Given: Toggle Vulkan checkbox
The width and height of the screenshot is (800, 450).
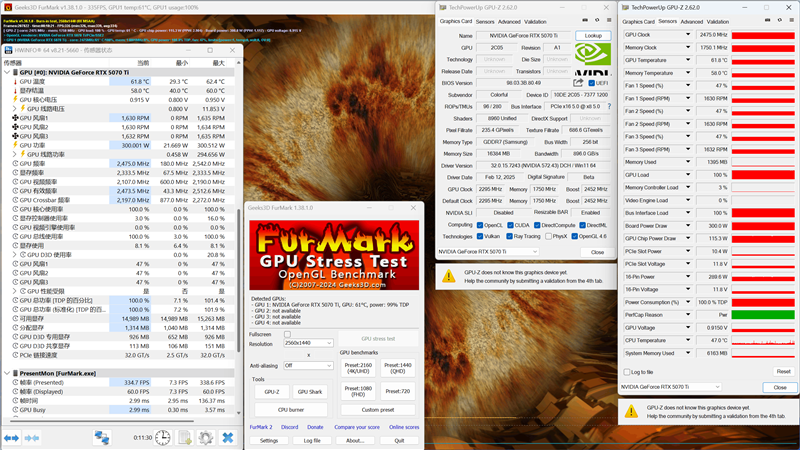Looking at the screenshot, I should coord(480,236).
